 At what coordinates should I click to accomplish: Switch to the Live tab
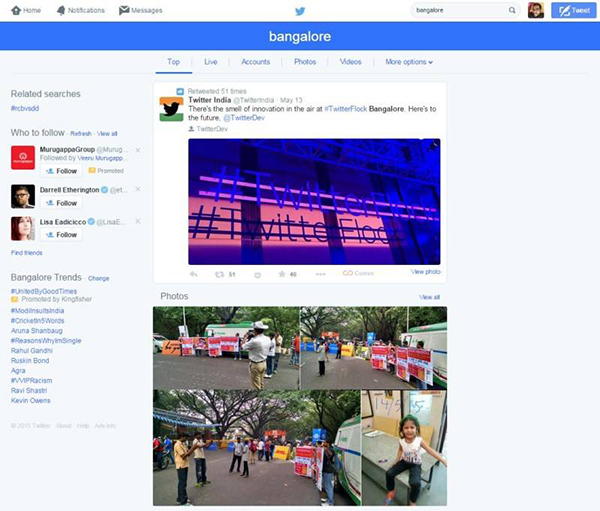210,62
